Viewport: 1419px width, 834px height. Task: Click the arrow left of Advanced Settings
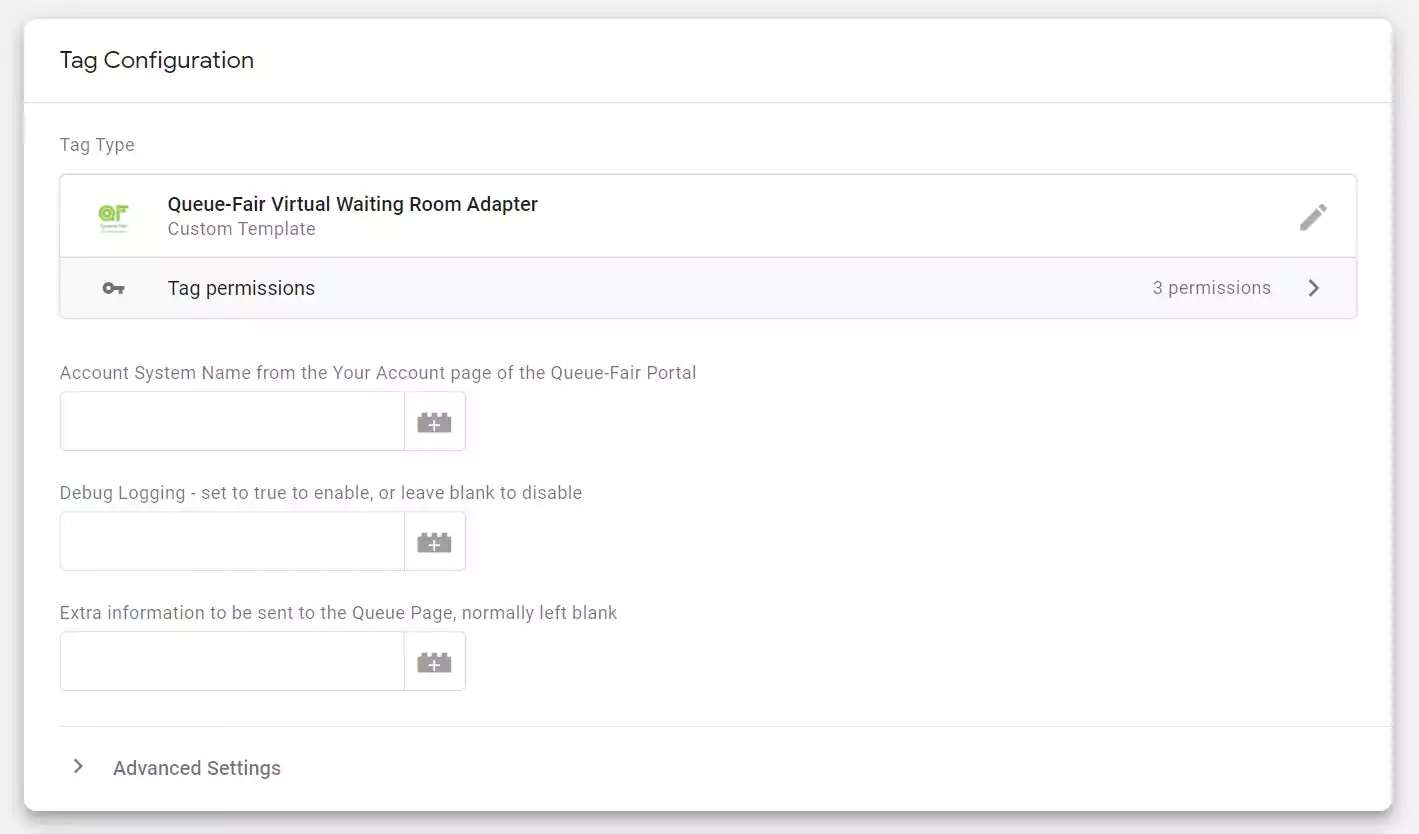[78, 766]
